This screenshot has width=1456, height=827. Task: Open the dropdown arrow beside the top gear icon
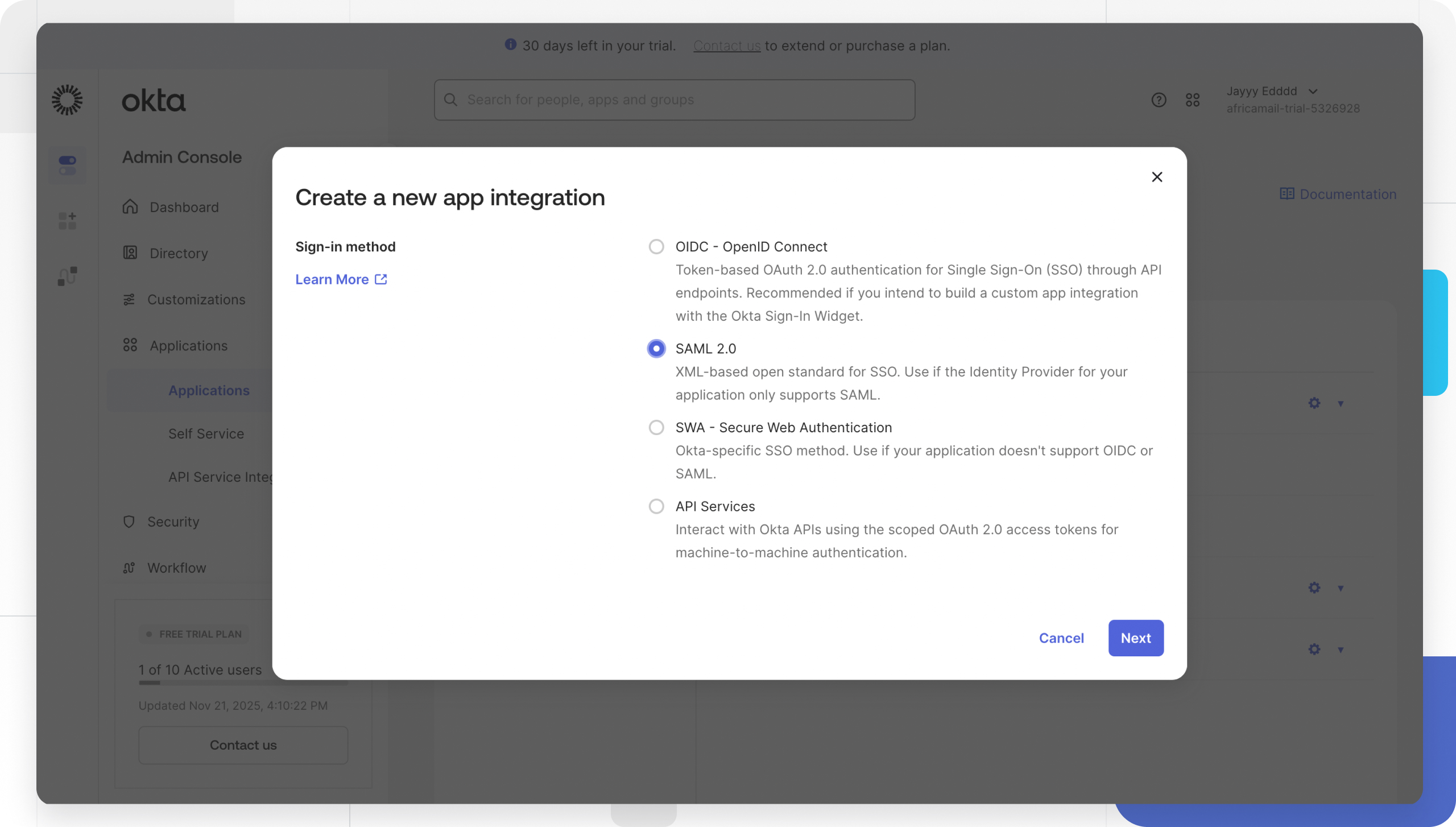(x=1341, y=403)
